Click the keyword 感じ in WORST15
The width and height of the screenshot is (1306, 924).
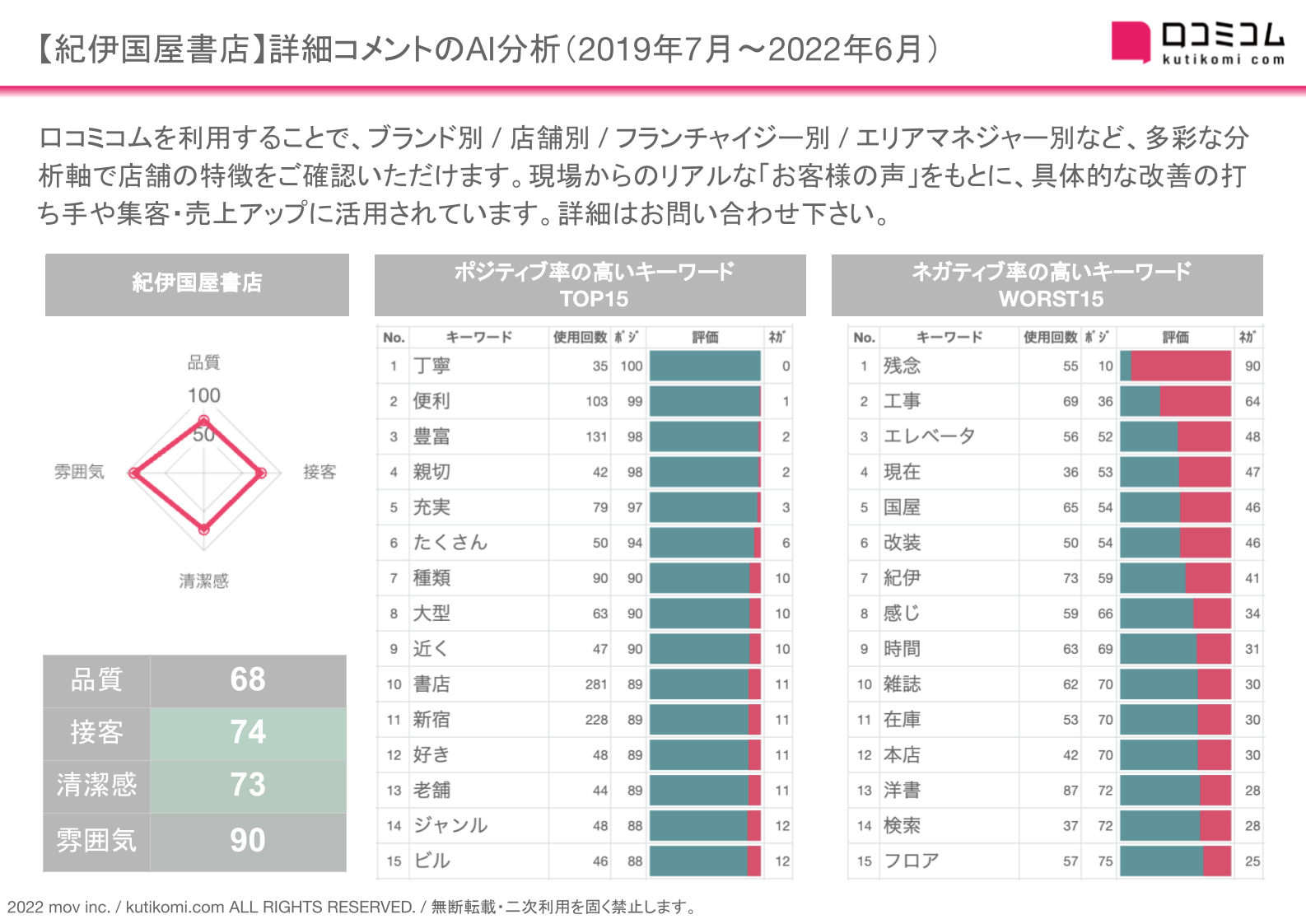point(902,614)
